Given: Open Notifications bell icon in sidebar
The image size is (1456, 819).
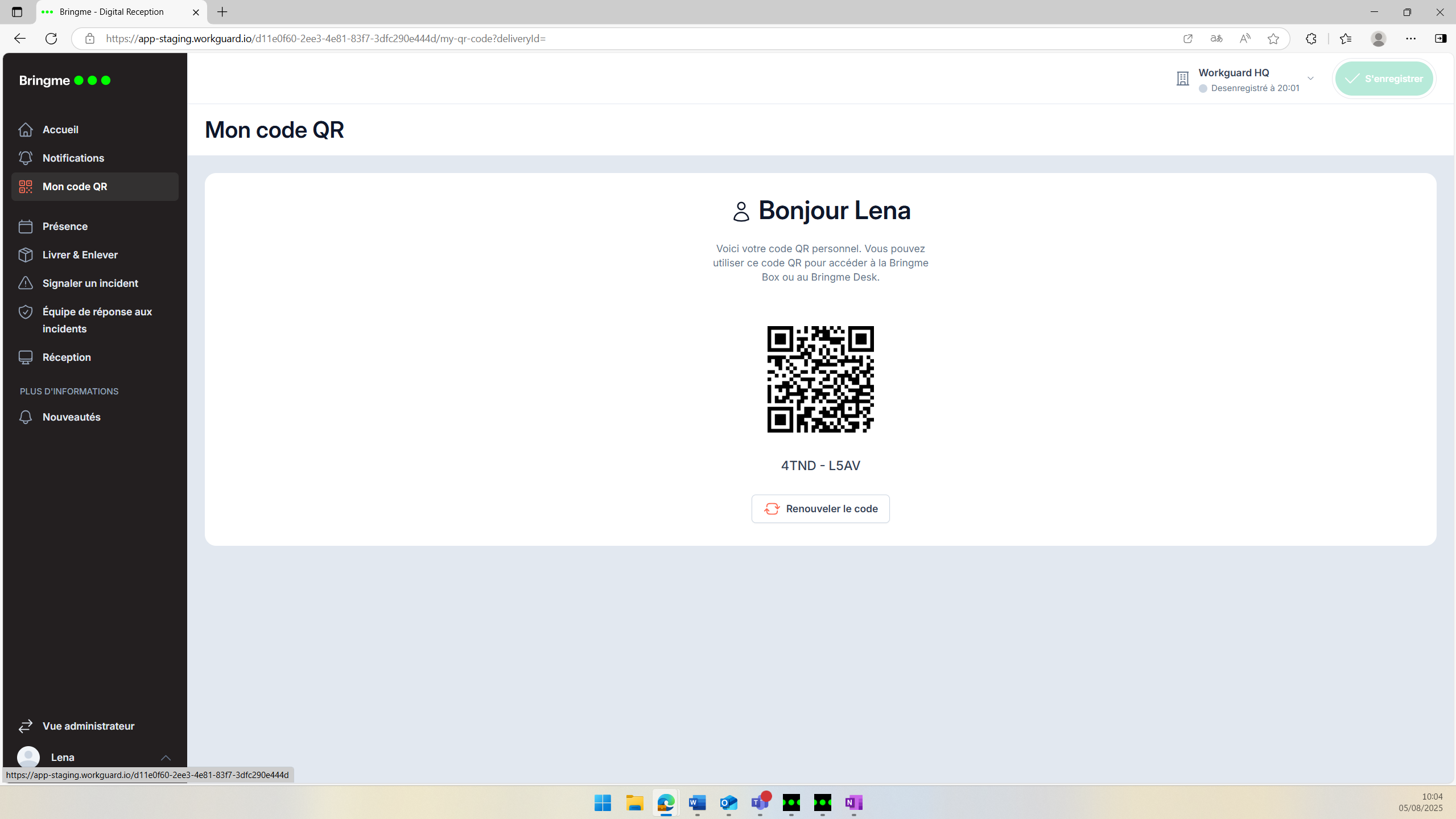Looking at the screenshot, I should (26, 158).
